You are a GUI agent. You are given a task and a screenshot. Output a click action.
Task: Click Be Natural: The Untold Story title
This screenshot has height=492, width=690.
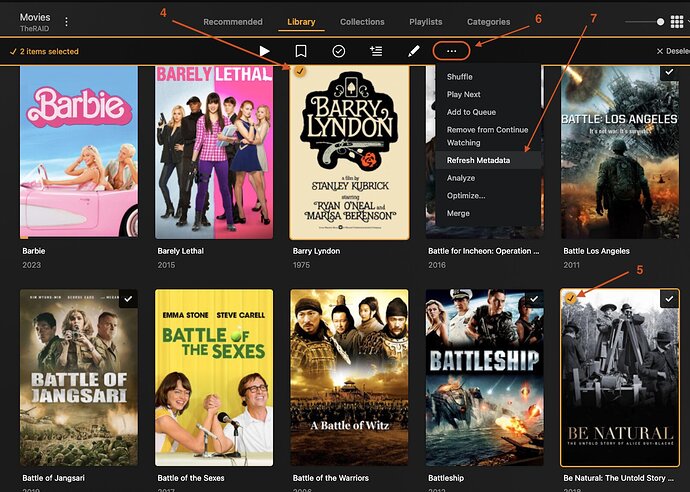pos(618,477)
